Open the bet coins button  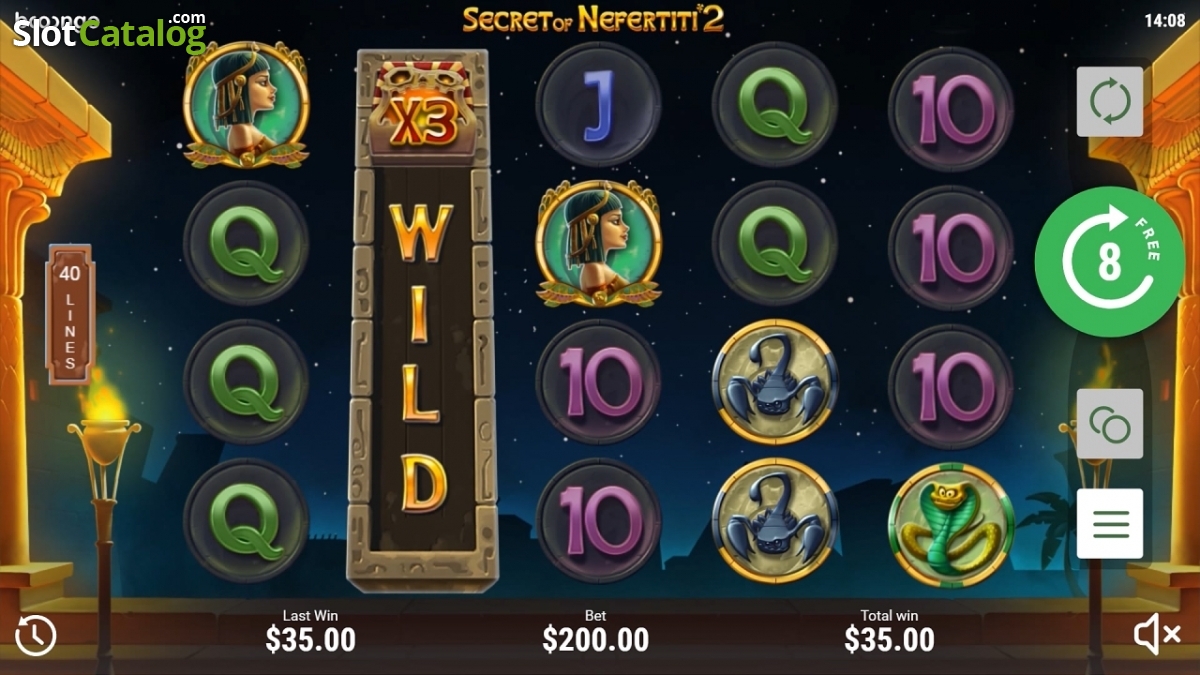tap(1110, 424)
